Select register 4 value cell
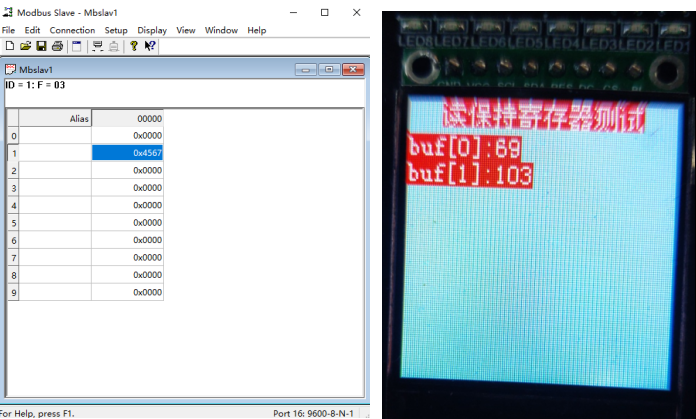 click(127, 205)
